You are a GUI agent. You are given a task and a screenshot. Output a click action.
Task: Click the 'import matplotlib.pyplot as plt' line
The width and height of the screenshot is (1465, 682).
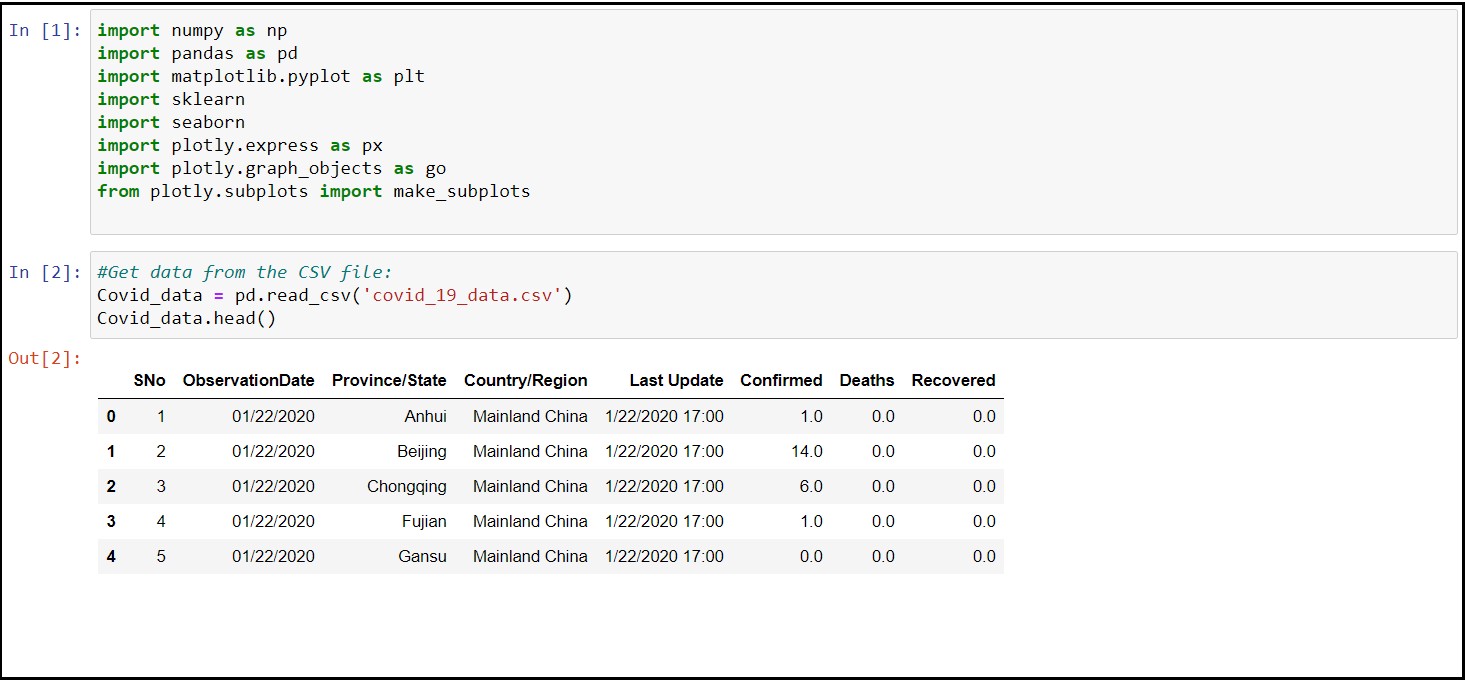[x=261, y=76]
